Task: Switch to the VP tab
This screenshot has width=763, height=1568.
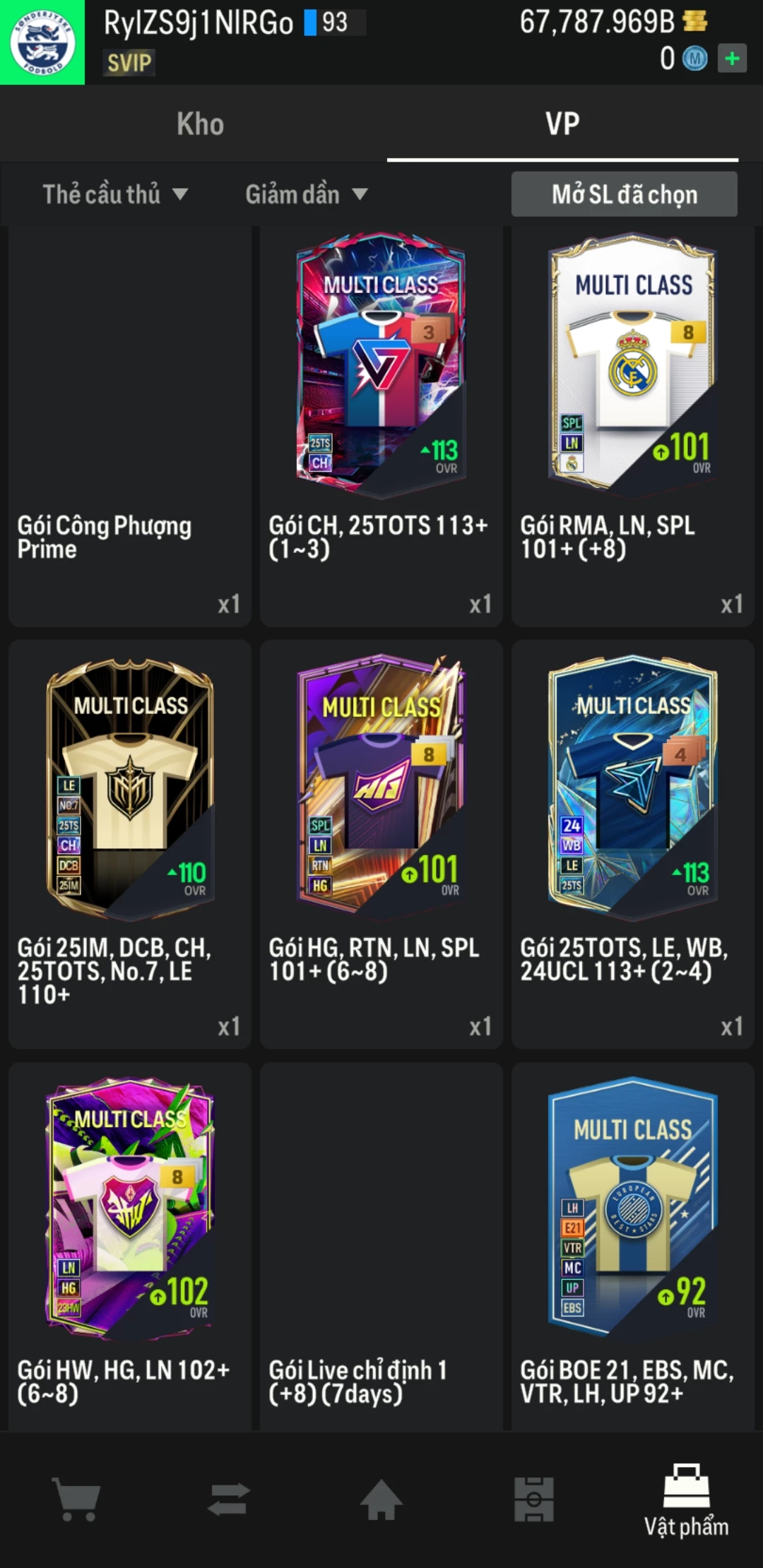Action: [562, 124]
